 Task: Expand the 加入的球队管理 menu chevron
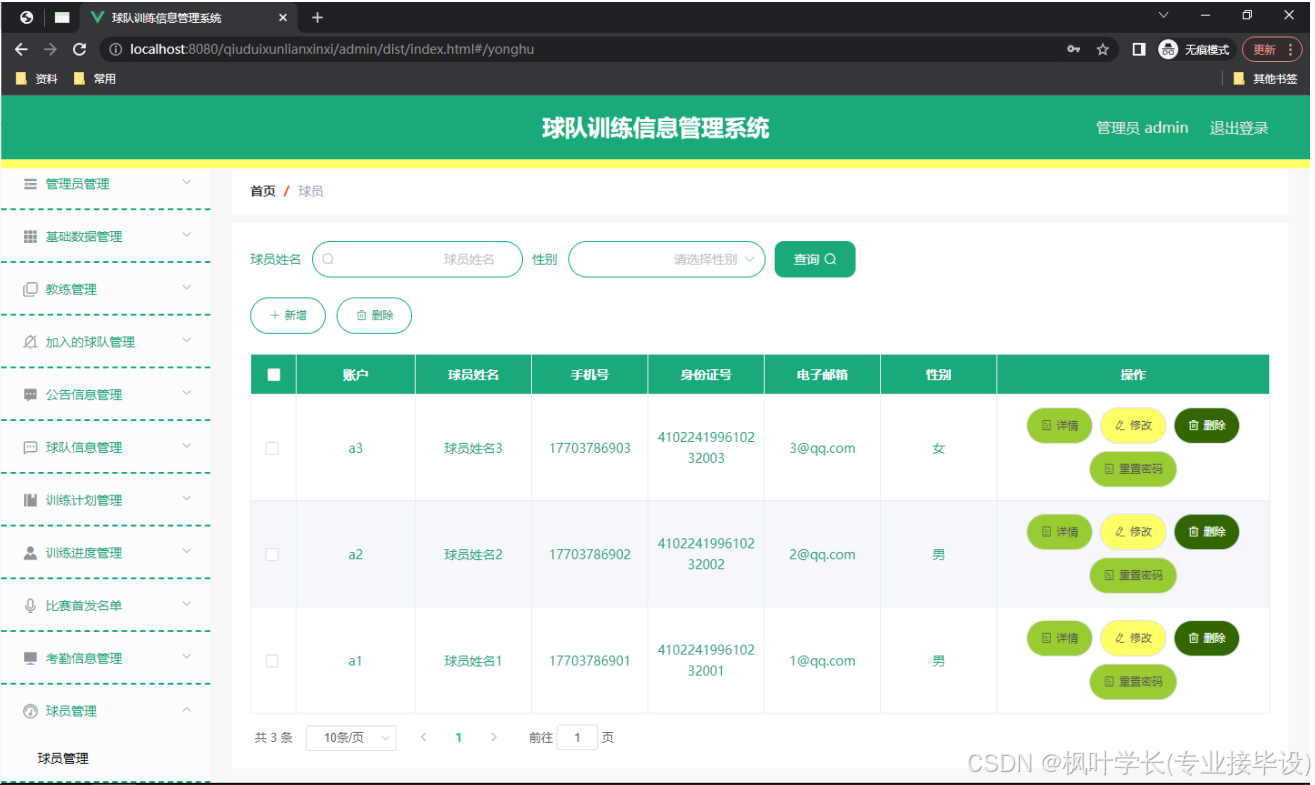tap(186, 340)
